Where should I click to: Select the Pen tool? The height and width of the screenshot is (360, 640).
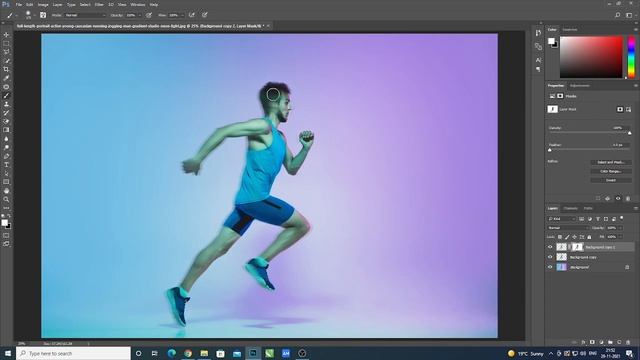pos(6,156)
